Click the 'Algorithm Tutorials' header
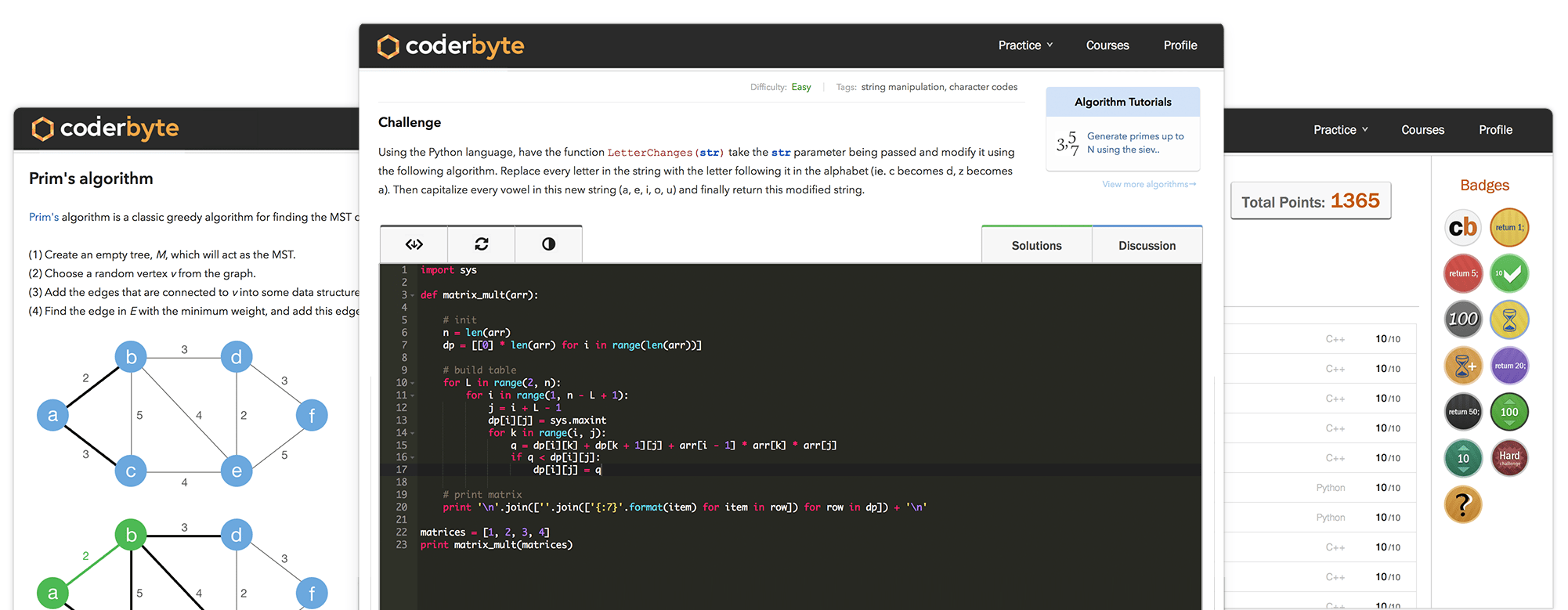Viewport: 1568px width, 610px height. pyautogui.click(x=1123, y=102)
